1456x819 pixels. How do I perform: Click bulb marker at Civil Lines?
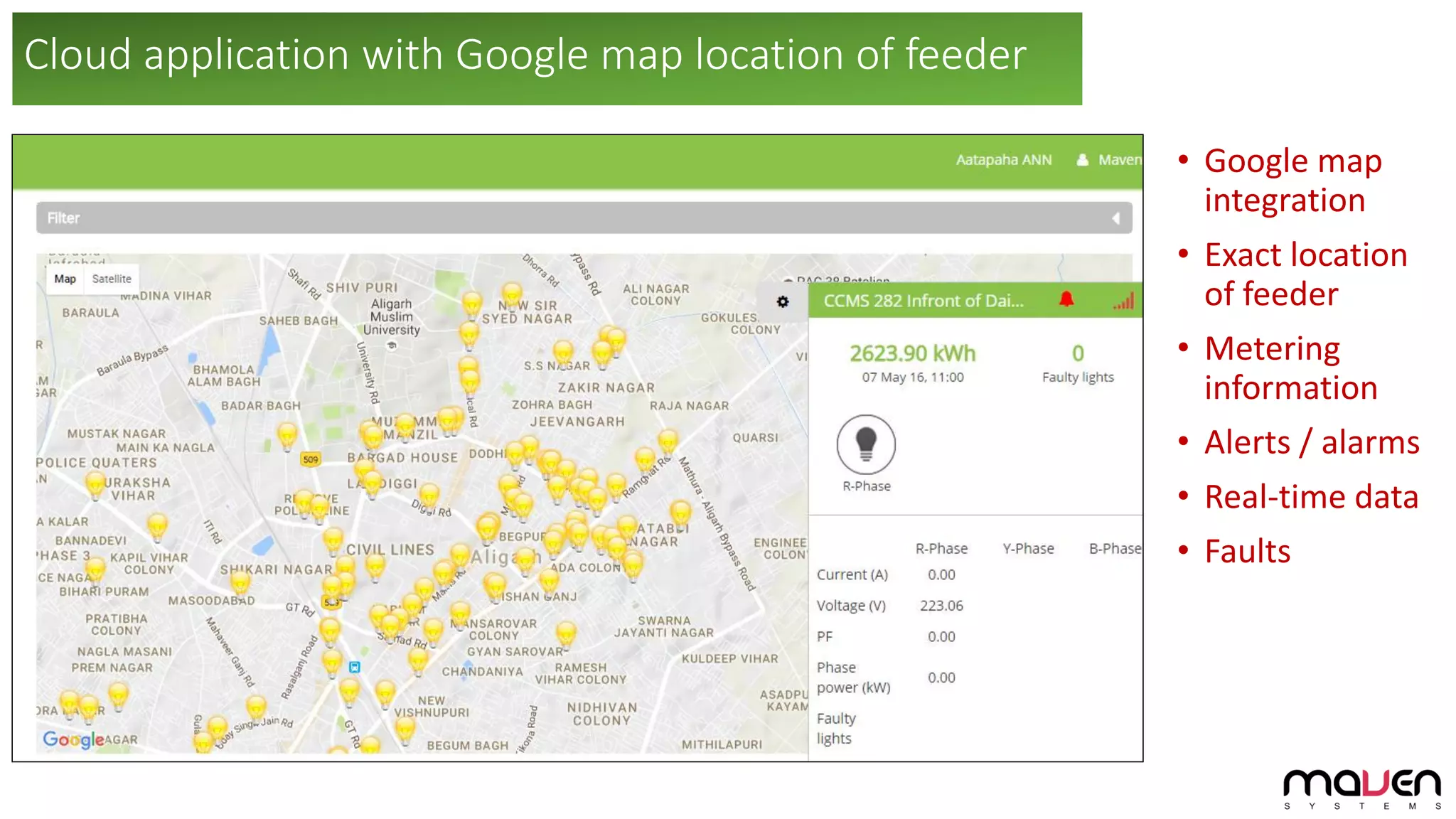point(375,567)
